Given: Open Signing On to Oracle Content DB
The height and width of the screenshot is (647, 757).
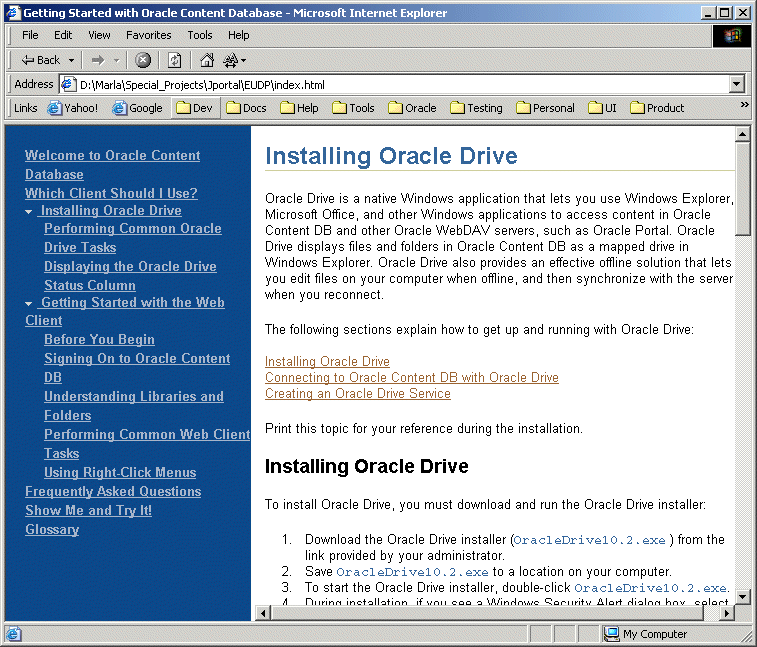Looking at the screenshot, I should tap(137, 368).
